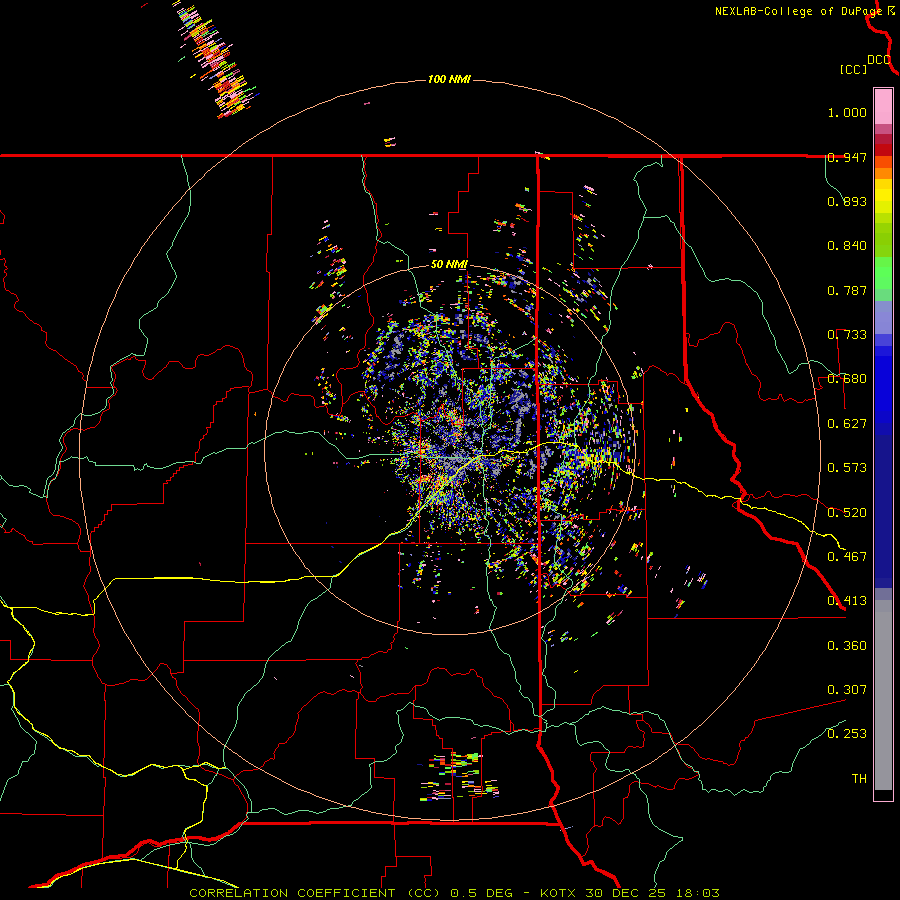Click the 0.840 color scale value
The width and height of the screenshot is (900, 900).
click(x=847, y=246)
